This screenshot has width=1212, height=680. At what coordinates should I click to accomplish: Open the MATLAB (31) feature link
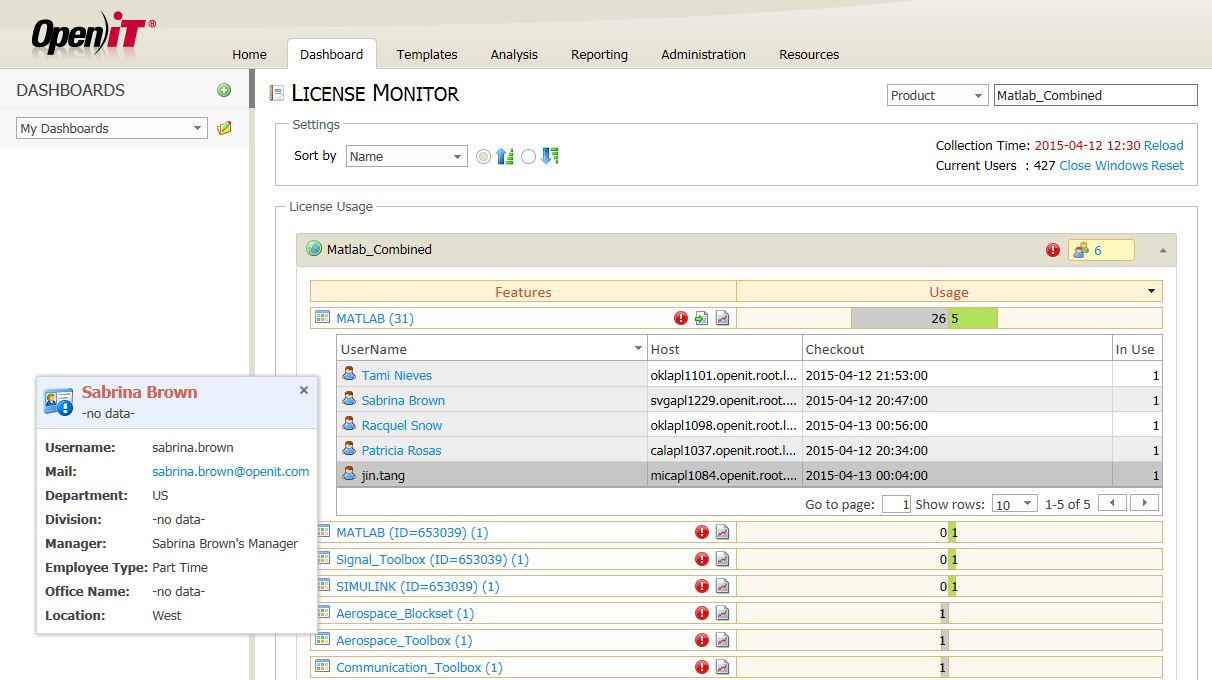(x=375, y=318)
